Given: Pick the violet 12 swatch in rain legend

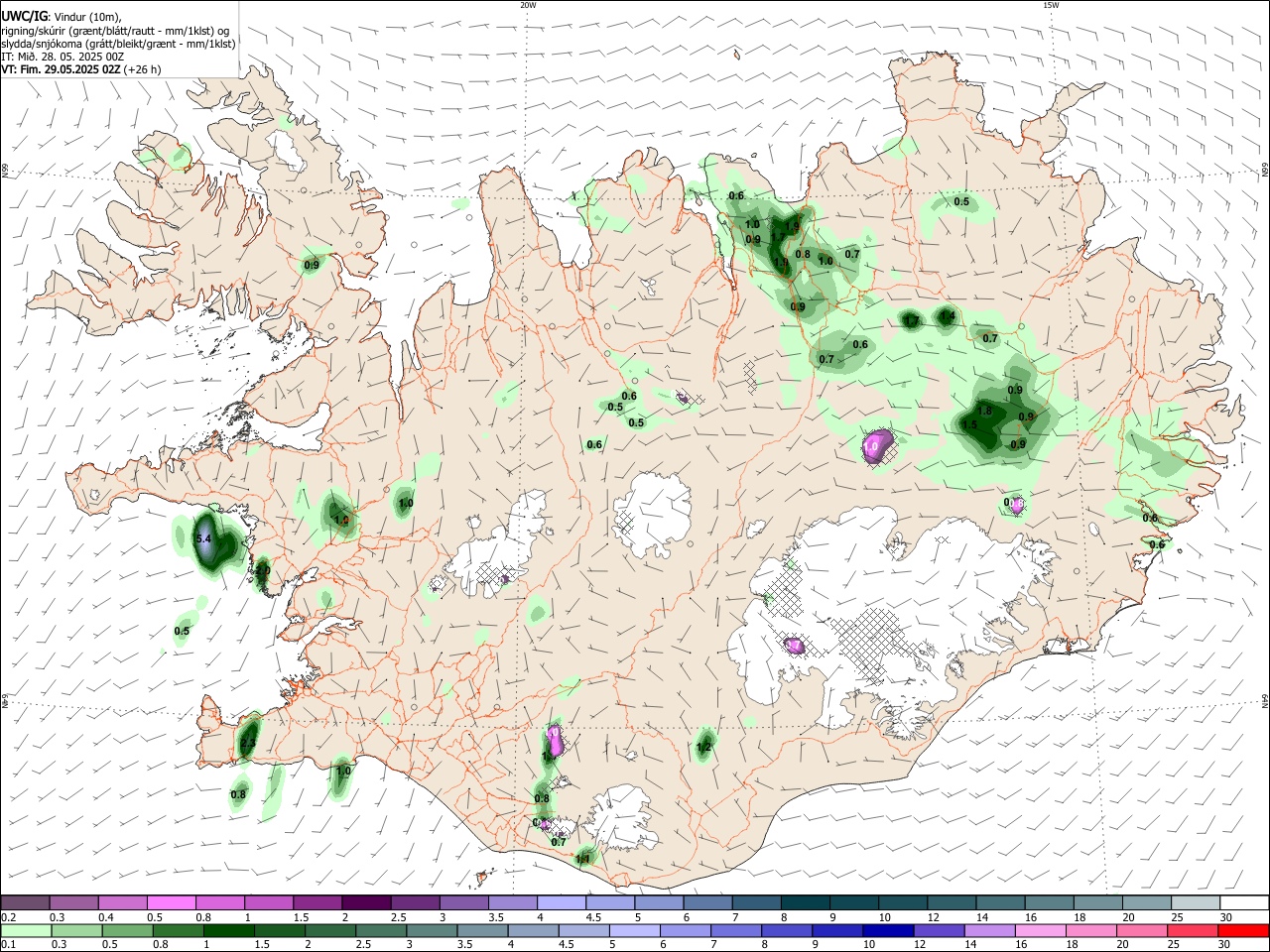Looking at the screenshot, I should point(938,930).
